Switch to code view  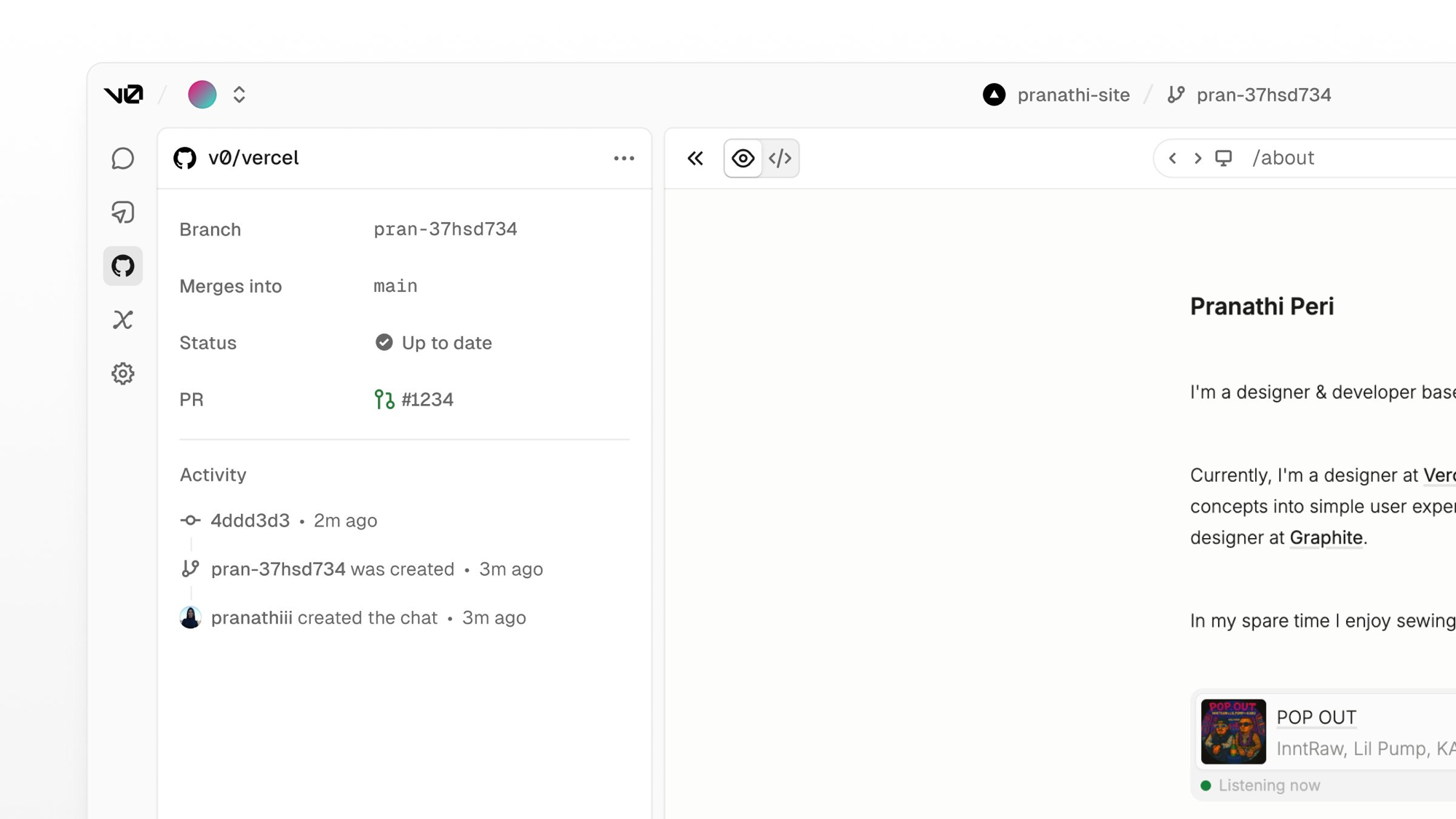[780, 158]
